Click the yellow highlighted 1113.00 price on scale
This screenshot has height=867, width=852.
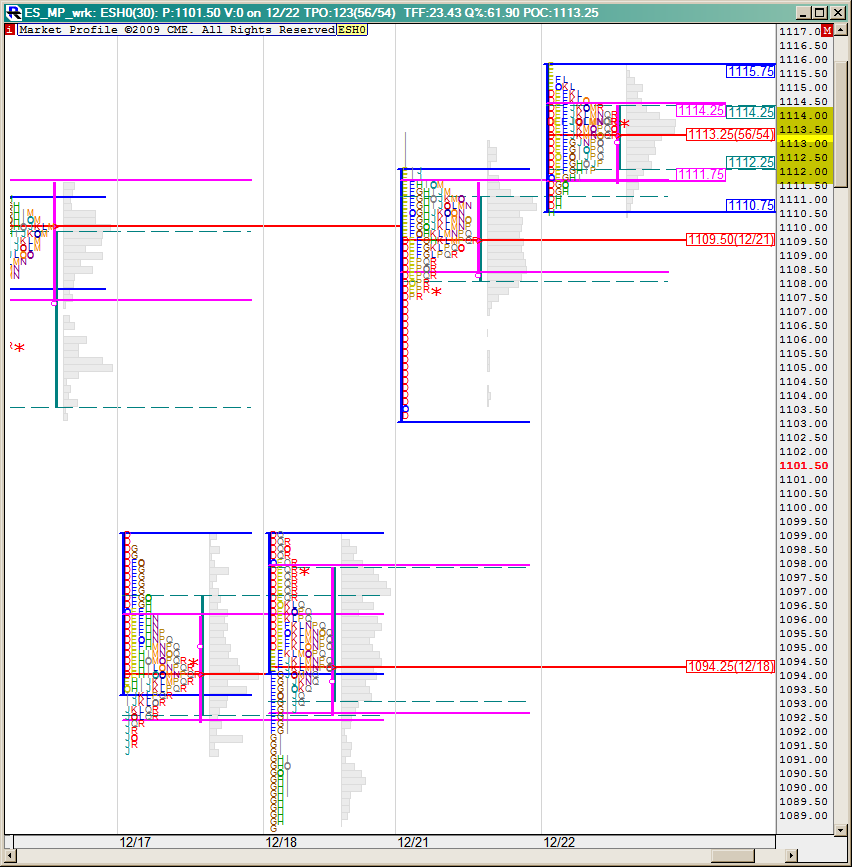(x=804, y=143)
